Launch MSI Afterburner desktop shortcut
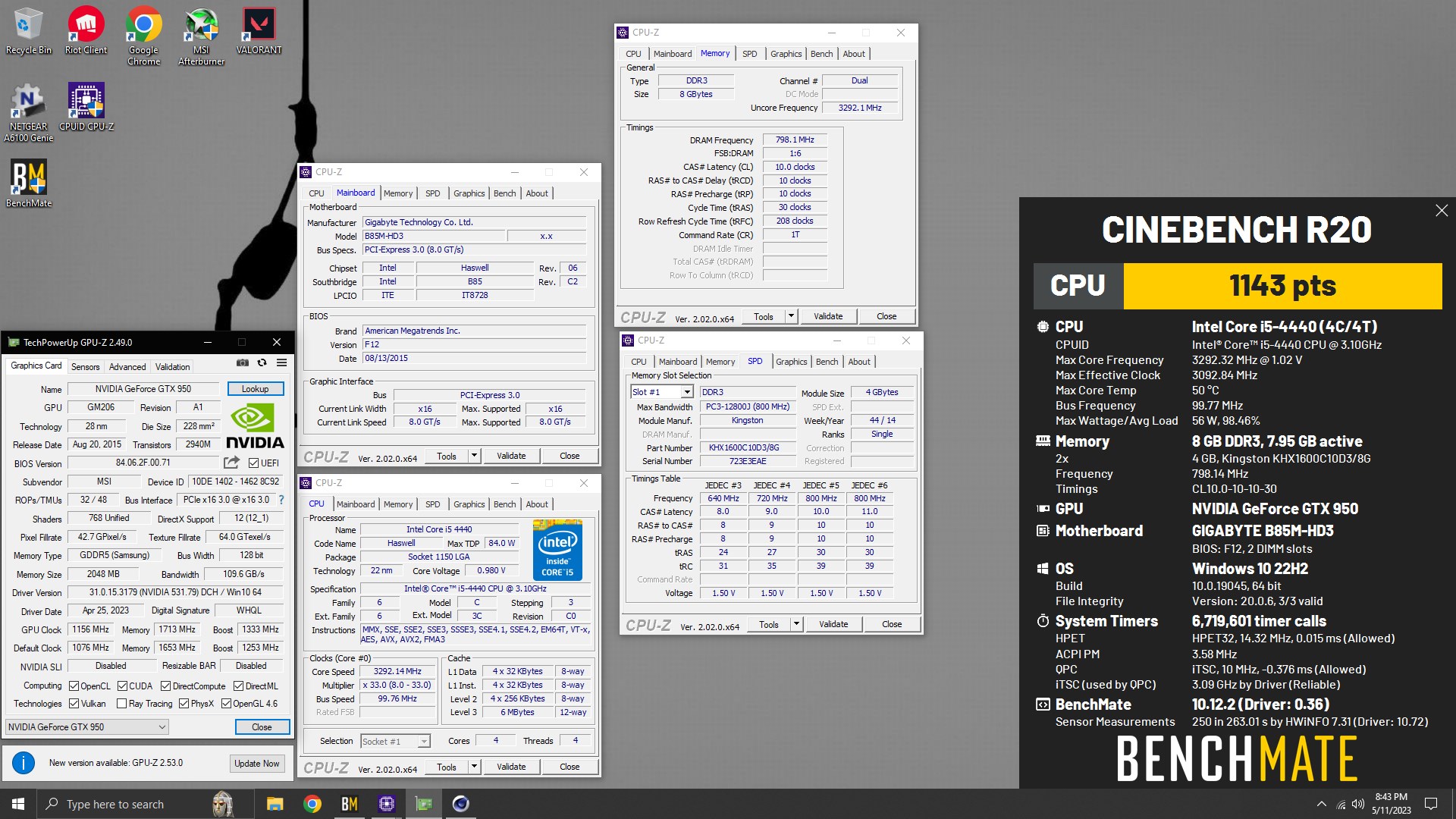Viewport: 1456px width, 819px height. [201, 36]
